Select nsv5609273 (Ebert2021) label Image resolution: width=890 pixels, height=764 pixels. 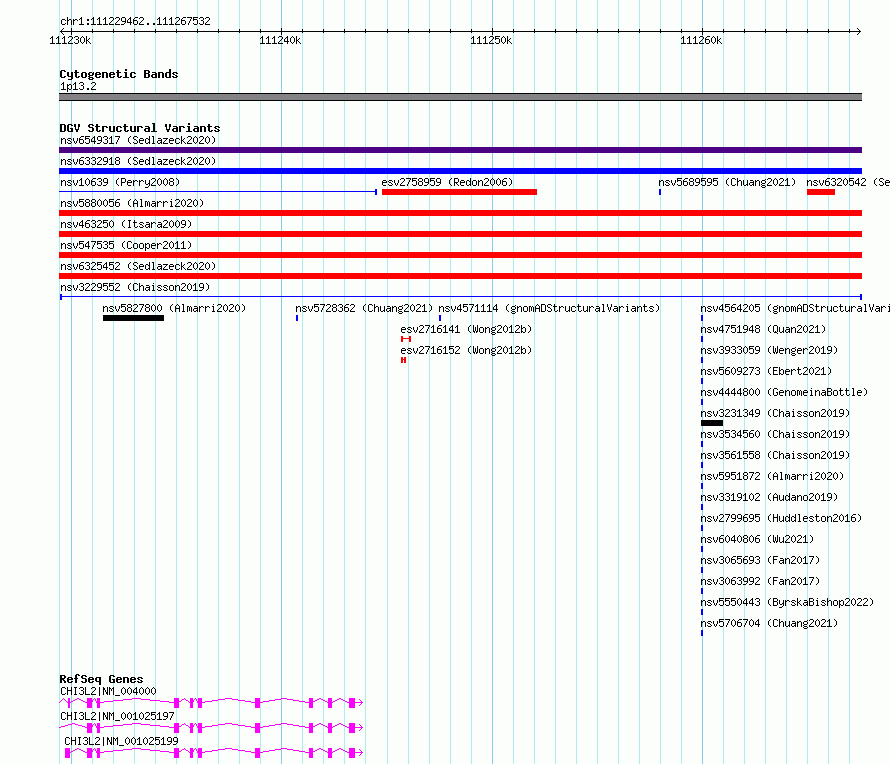tap(766, 371)
